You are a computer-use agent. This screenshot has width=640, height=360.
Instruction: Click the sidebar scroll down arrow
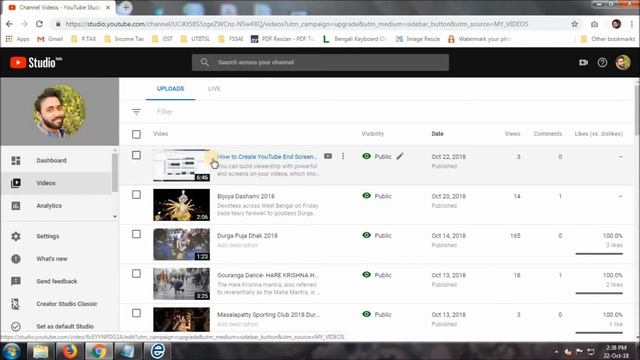pos(115,216)
